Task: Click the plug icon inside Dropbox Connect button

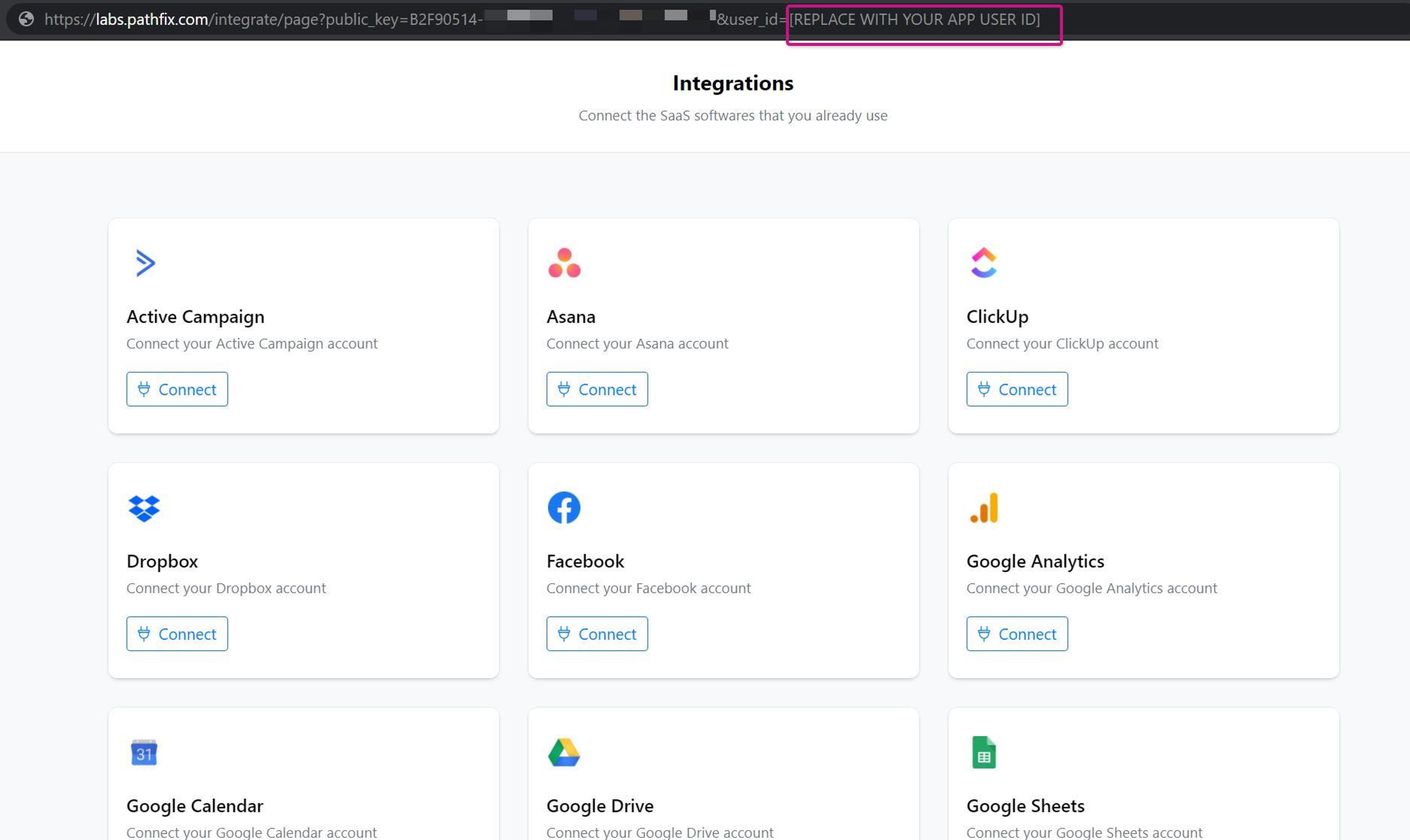Action: pos(144,634)
